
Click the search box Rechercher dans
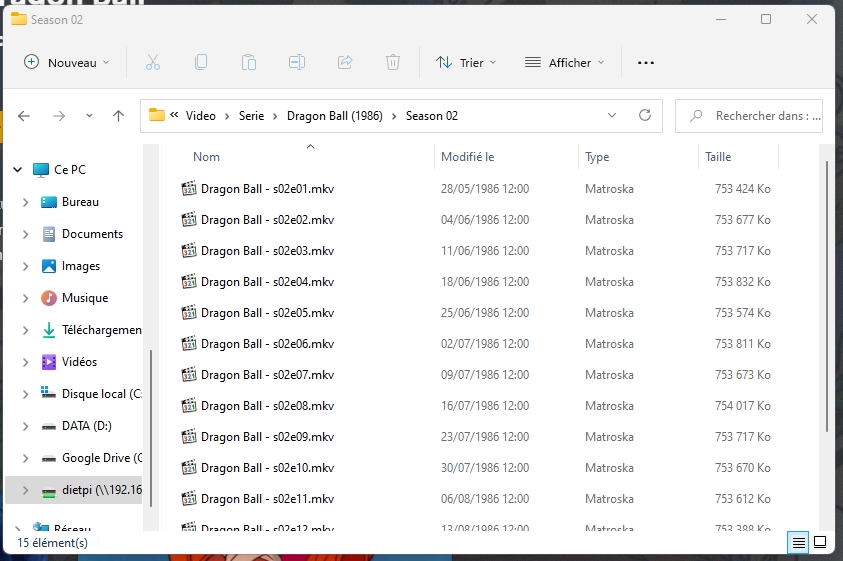[x=749, y=116]
